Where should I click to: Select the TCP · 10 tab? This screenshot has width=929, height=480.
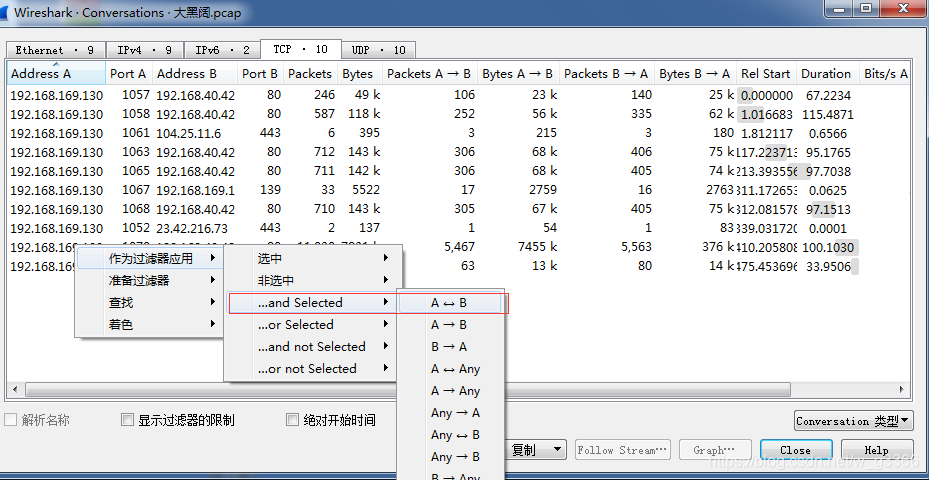pos(300,49)
